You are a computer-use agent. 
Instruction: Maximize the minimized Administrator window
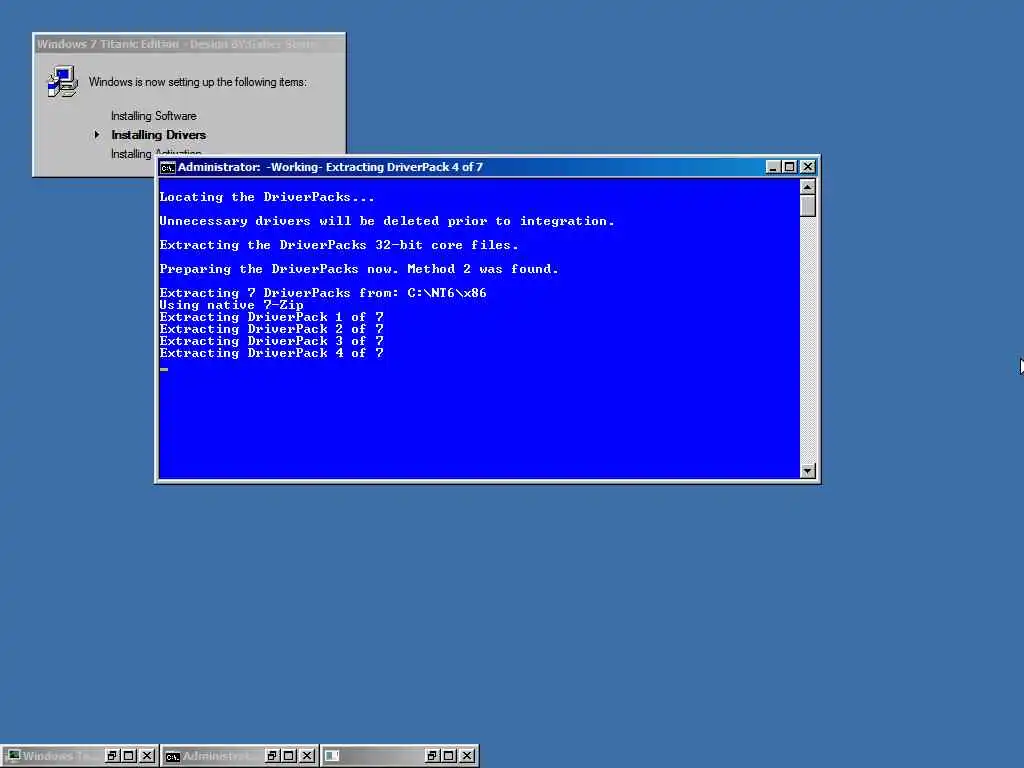289,756
